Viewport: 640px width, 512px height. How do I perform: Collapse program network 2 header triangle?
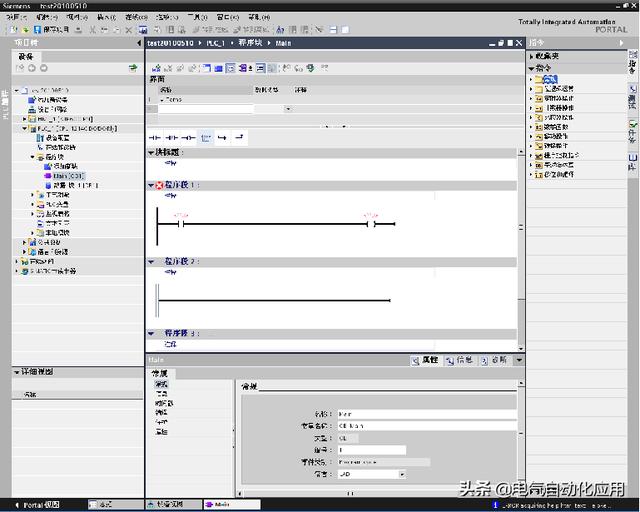[x=151, y=262]
